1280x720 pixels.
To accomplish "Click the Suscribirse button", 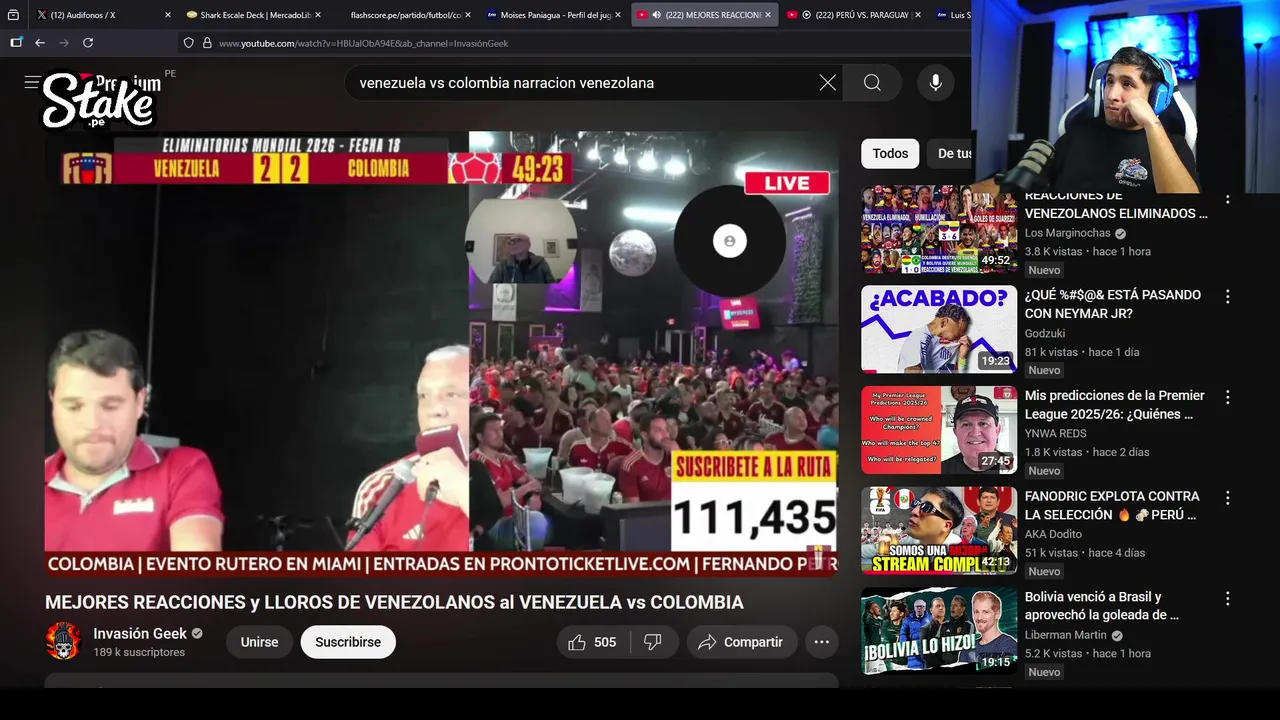I will tap(348, 642).
